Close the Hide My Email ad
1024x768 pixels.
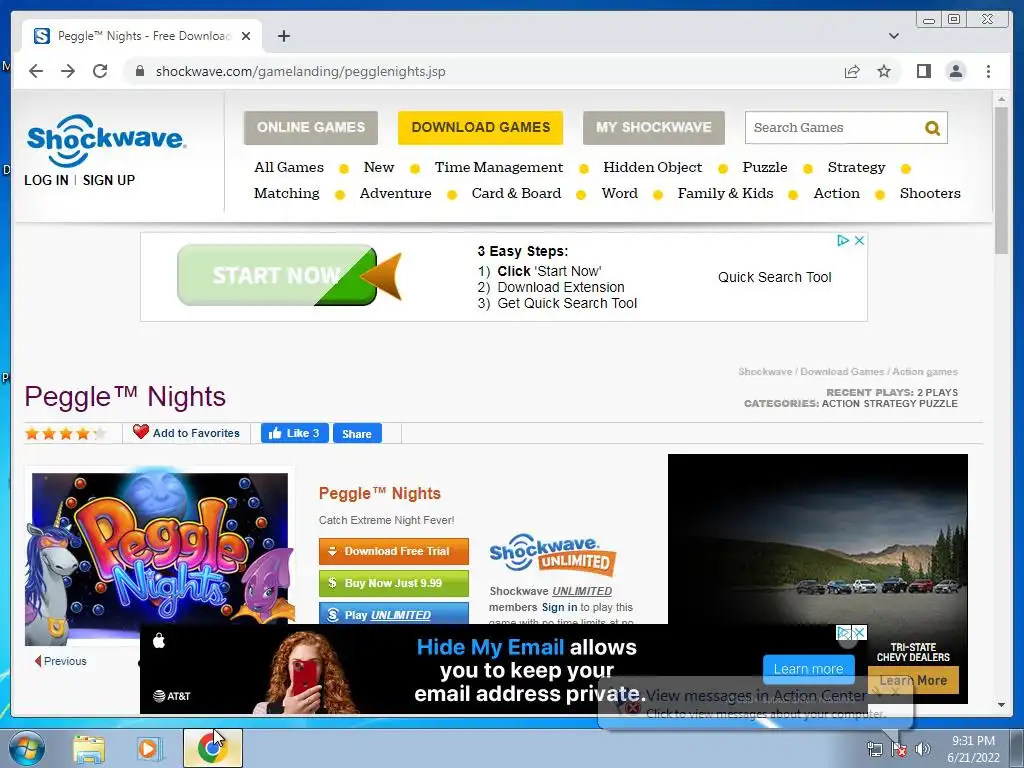pyautogui.click(x=860, y=632)
